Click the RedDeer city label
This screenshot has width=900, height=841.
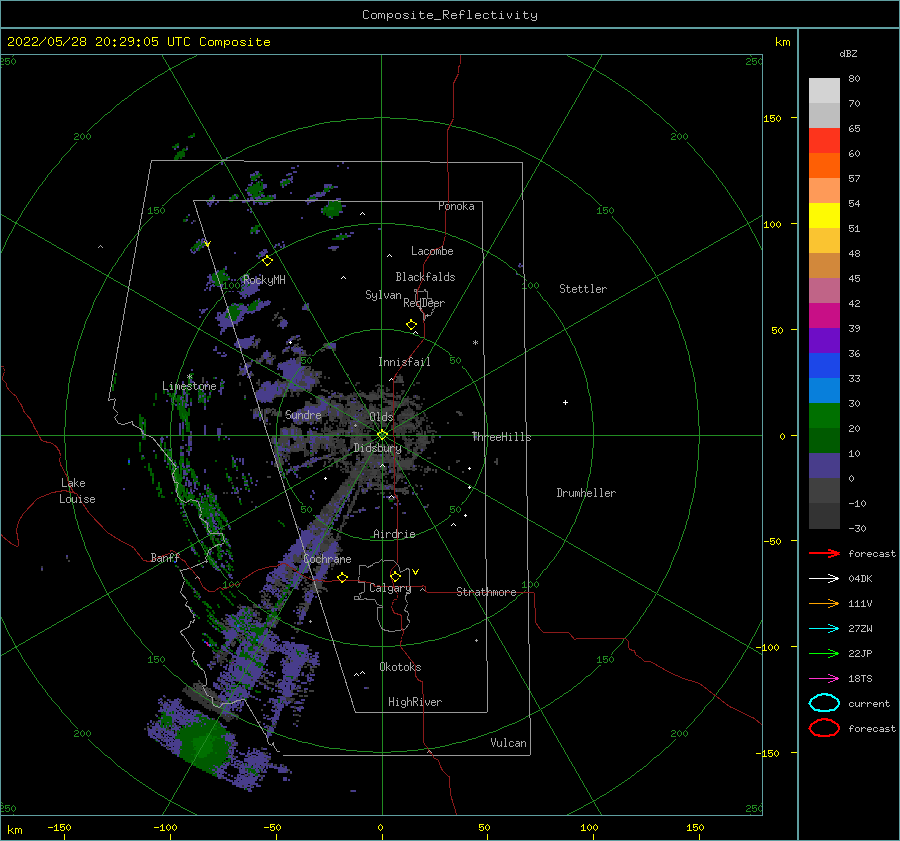point(424,303)
